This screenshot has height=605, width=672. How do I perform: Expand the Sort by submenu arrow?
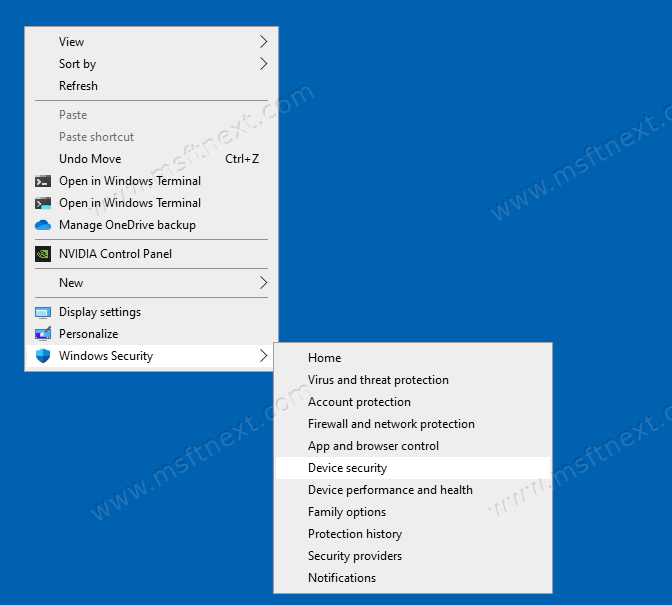[x=264, y=64]
